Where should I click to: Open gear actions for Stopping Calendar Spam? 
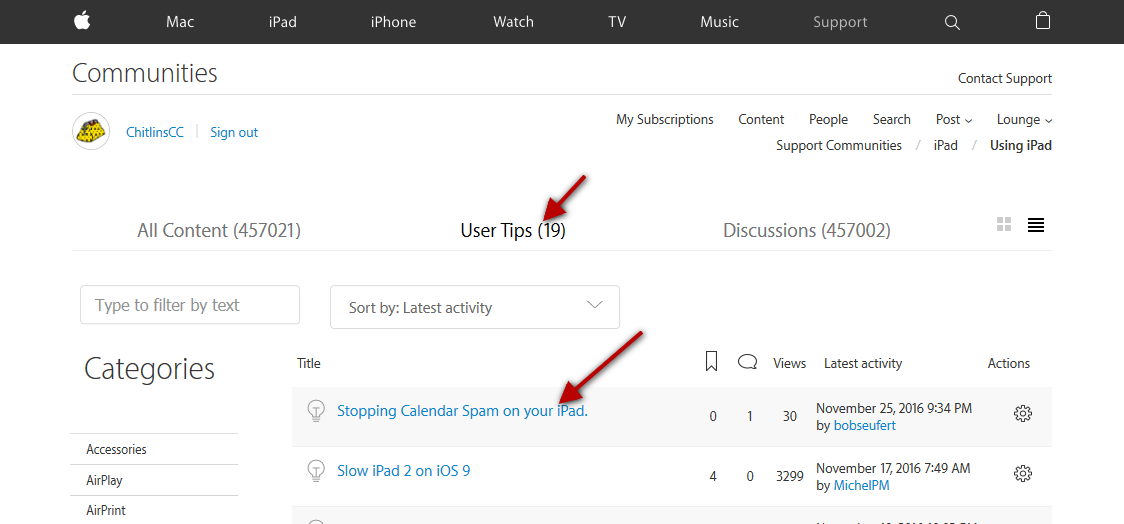click(x=1023, y=414)
